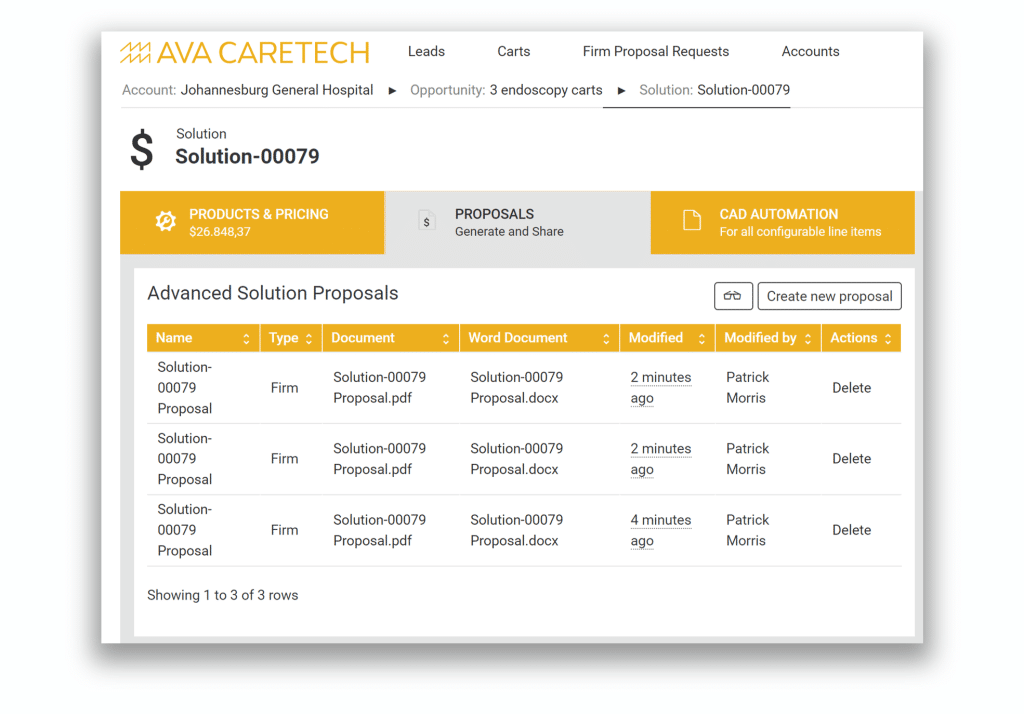Click the Name column header

coord(203,338)
